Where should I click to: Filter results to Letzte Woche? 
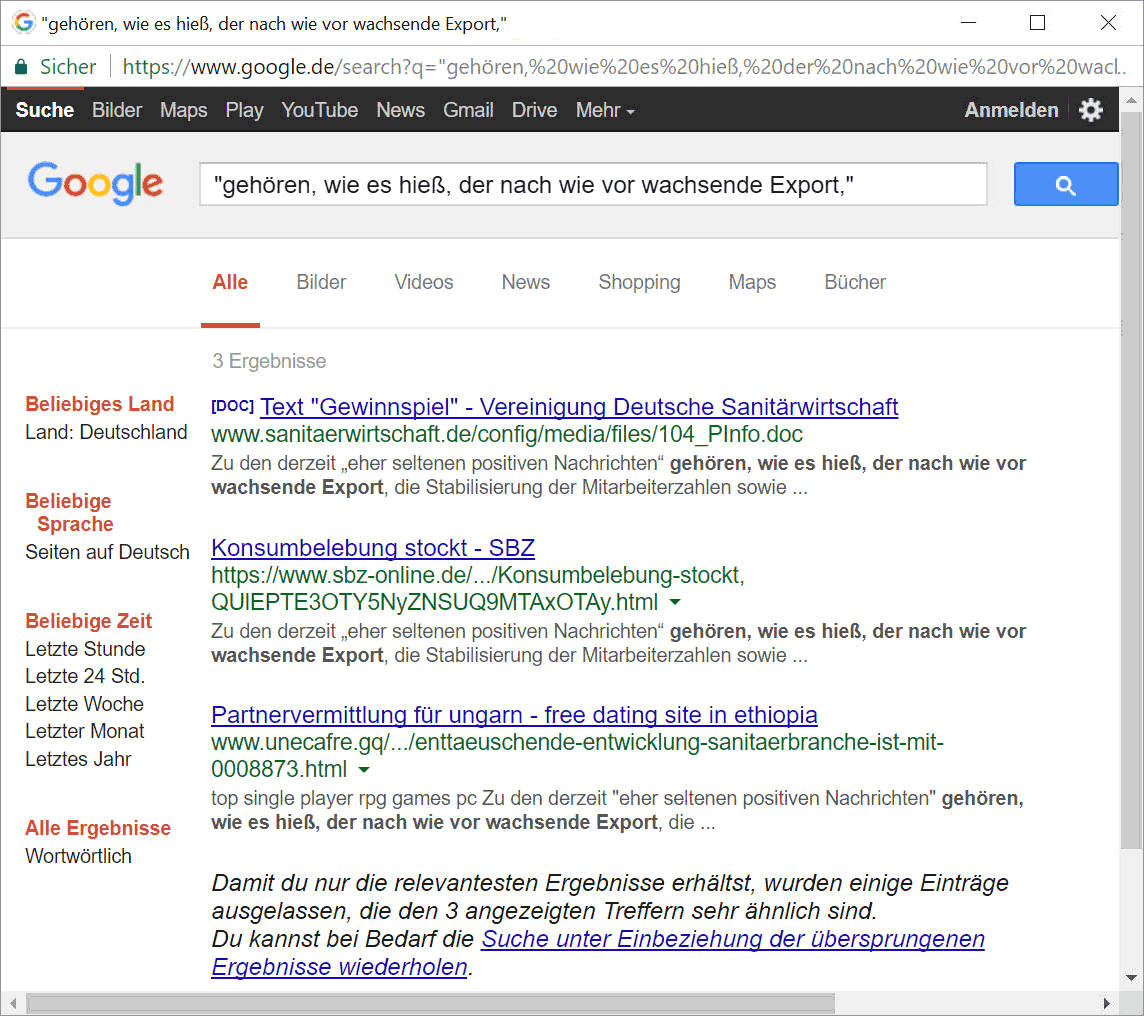click(x=85, y=704)
